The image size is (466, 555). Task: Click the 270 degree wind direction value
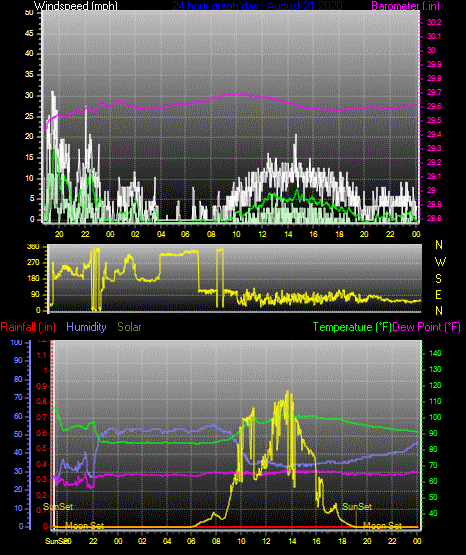[33, 263]
